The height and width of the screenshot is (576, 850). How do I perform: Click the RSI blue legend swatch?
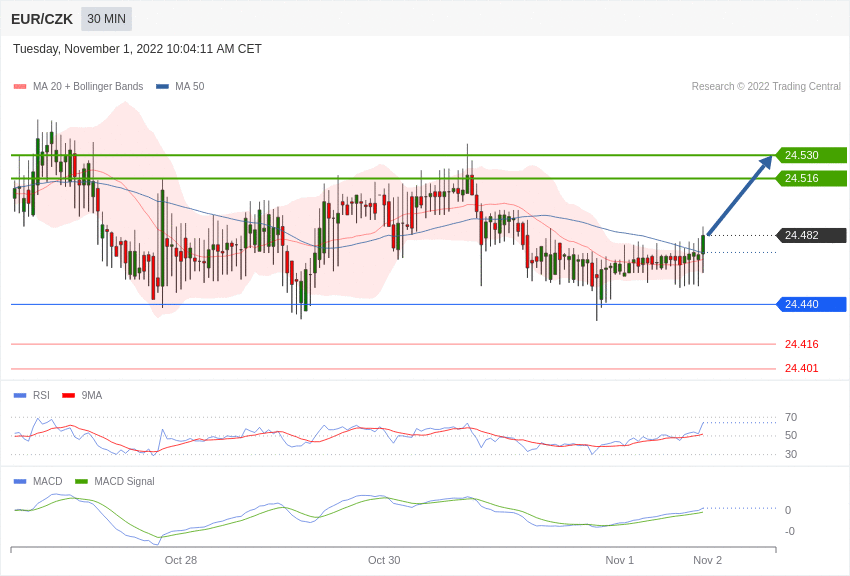tap(20, 396)
